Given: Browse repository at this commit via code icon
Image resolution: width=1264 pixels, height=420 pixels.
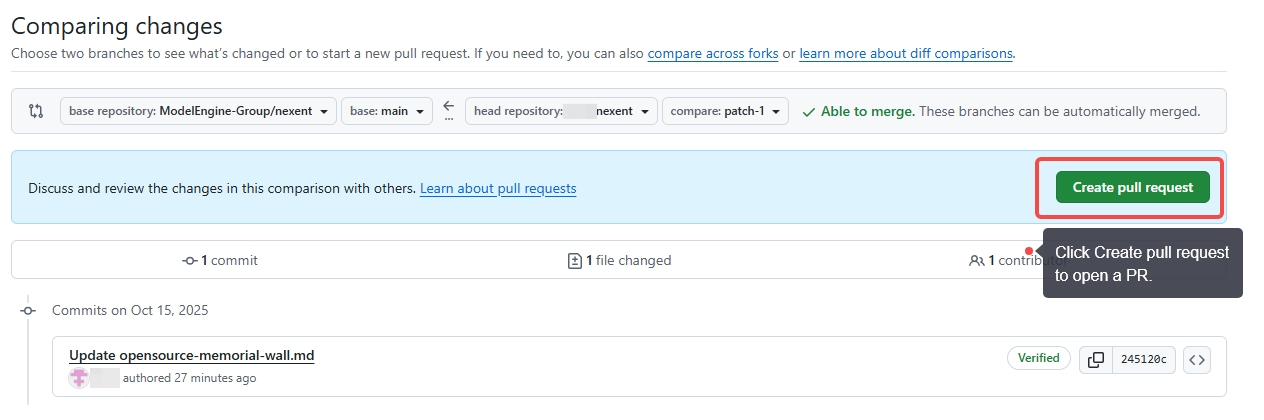Looking at the screenshot, I should pos(1196,359).
